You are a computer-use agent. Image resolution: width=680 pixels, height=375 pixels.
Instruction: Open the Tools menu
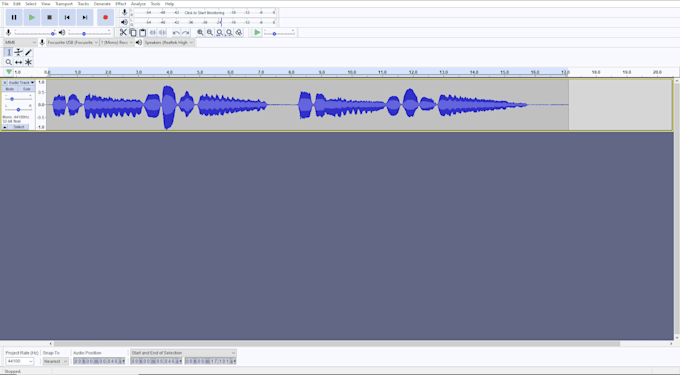[x=155, y=4]
